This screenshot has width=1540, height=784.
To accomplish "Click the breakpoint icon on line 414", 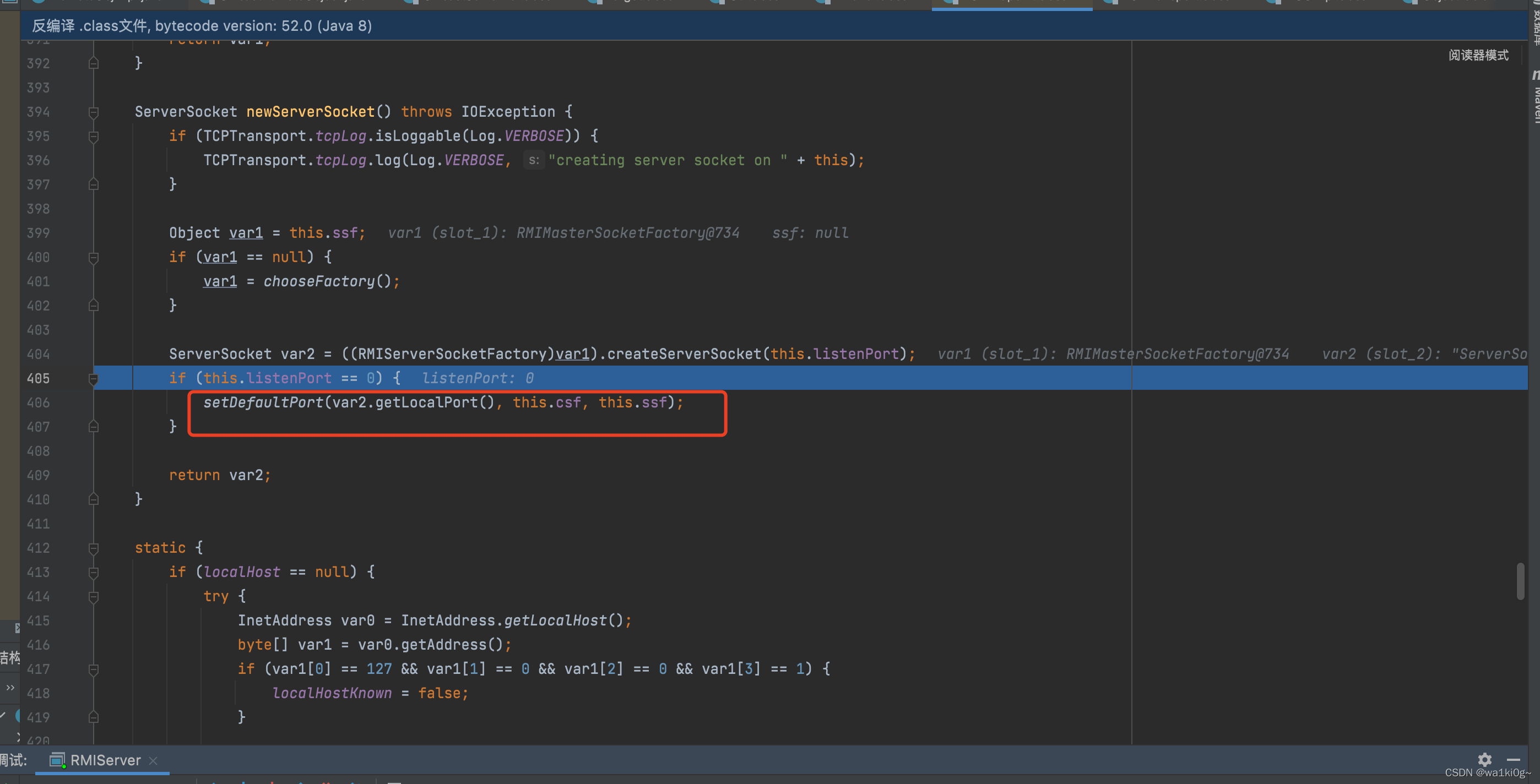I will click(94, 595).
